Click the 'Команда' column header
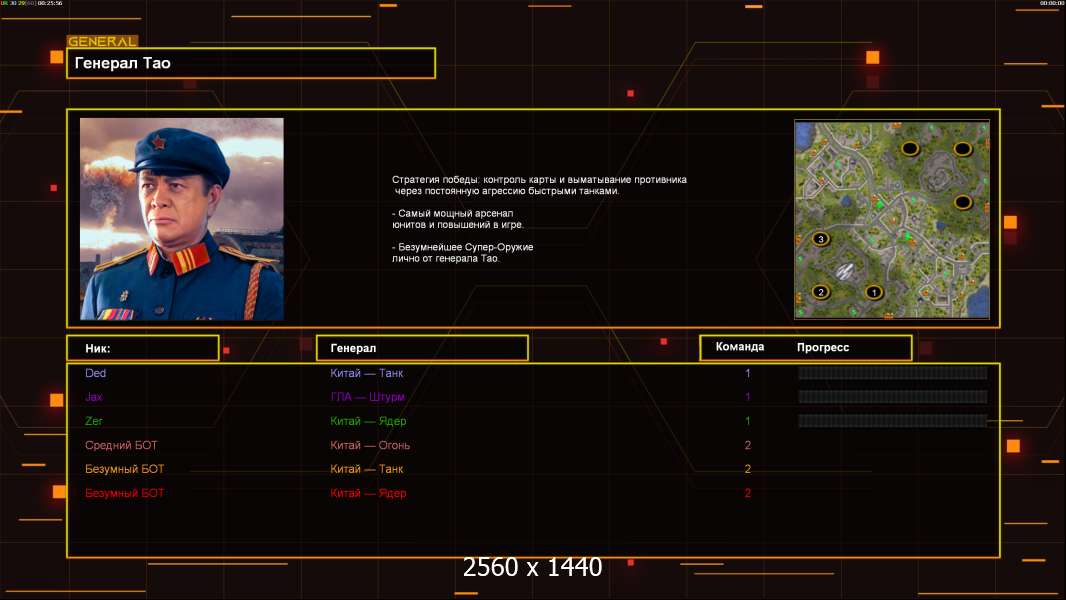 [x=740, y=347]
